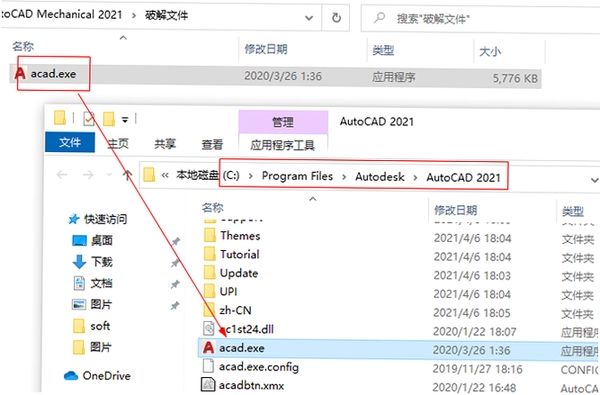
Task: Switch to the 主页 ribbon tab
Action: pos(118,144)
